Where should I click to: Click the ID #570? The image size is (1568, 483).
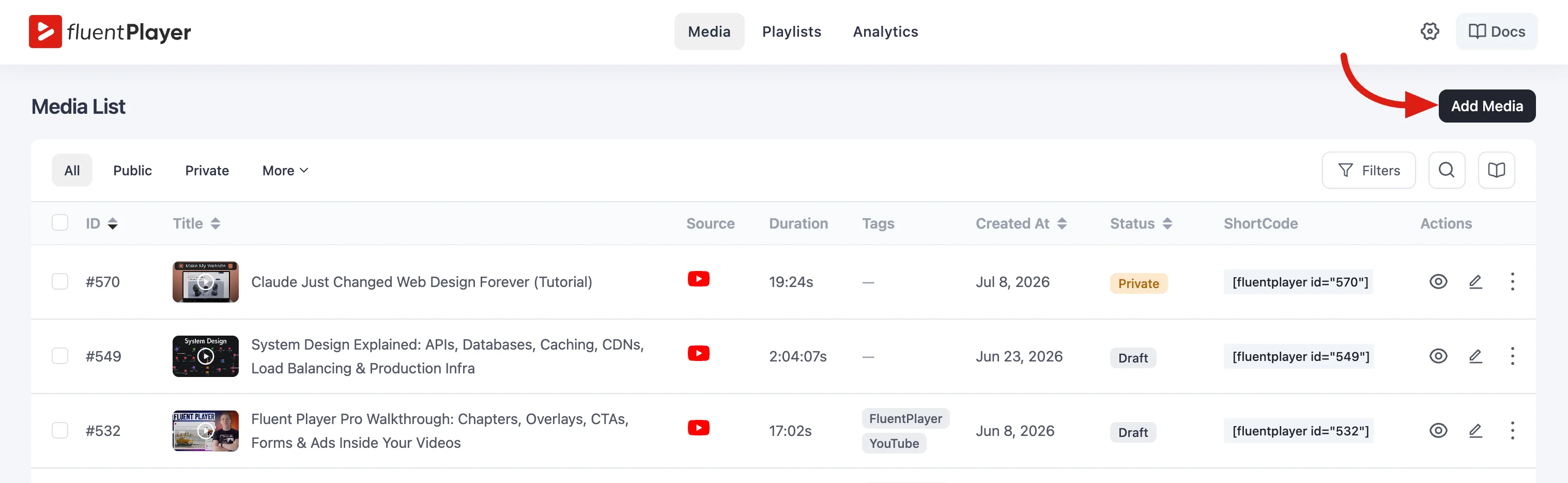102,282
